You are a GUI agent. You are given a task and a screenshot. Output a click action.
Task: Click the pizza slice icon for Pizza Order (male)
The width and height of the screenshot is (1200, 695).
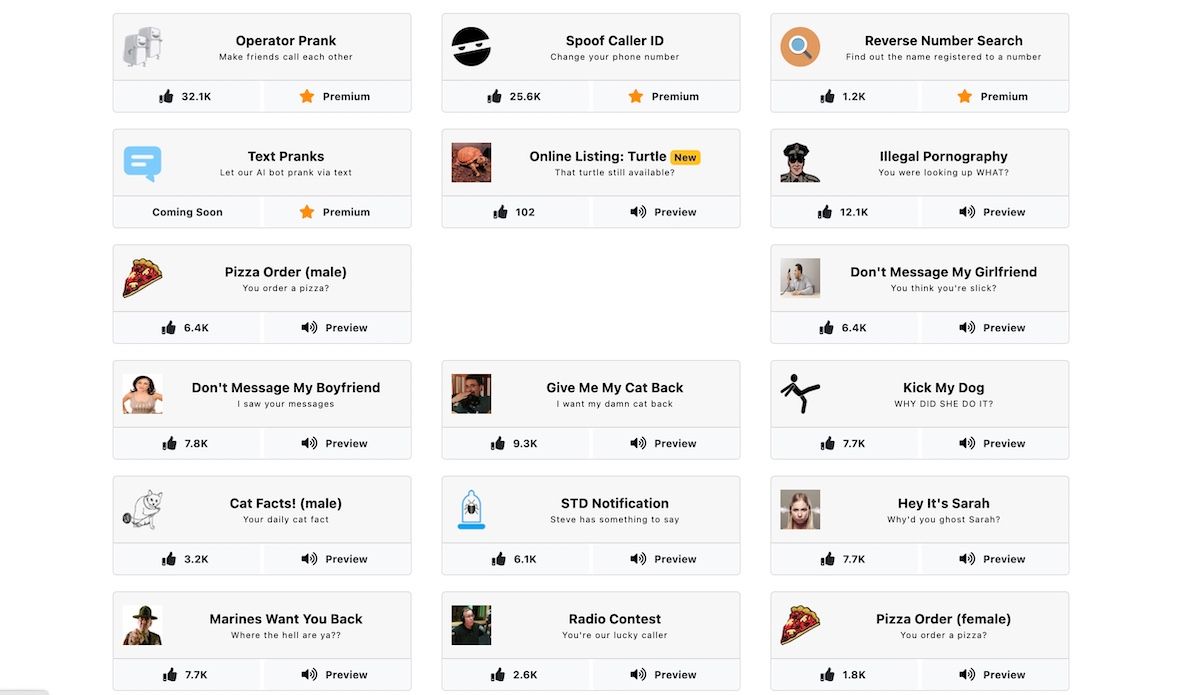click(x=142, y=278)
